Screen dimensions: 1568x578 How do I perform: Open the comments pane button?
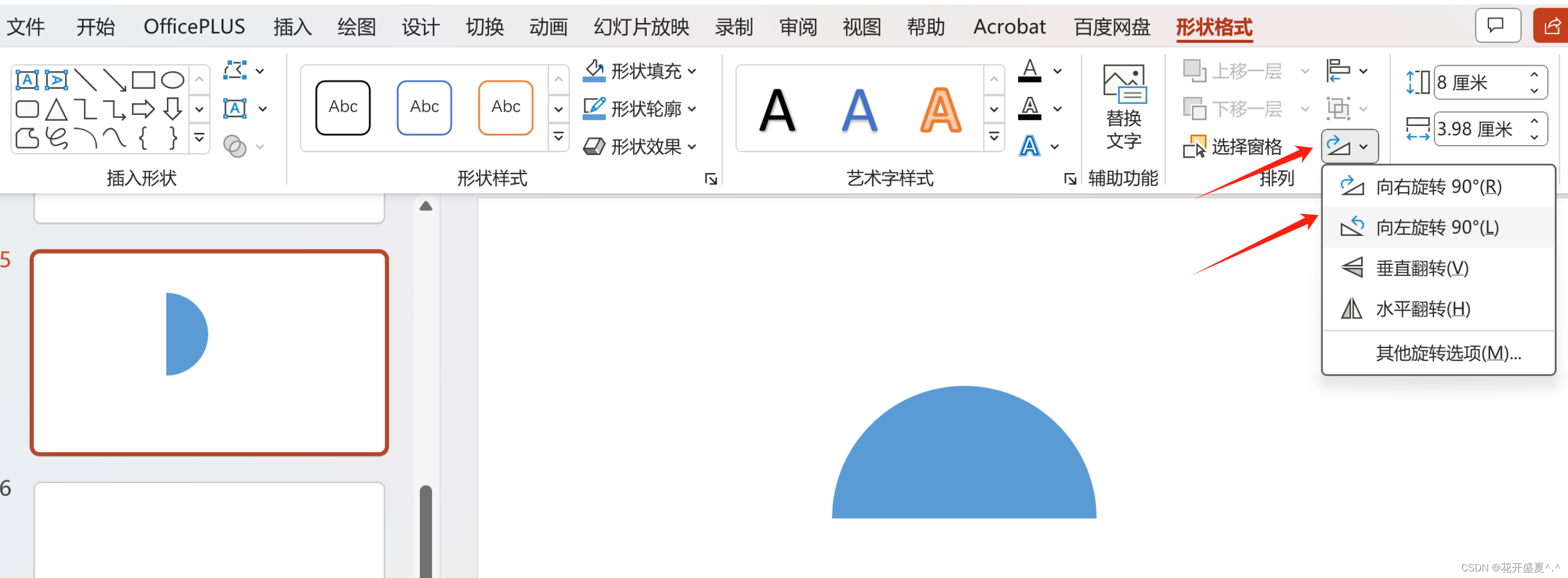pos(1498,26)
